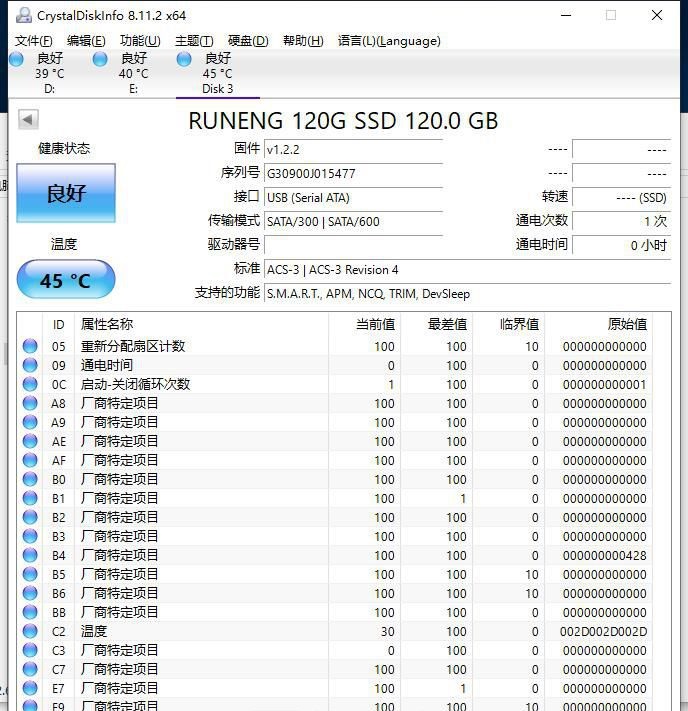
Task: Click status icon of row B6
Action: tap(30, 594)
